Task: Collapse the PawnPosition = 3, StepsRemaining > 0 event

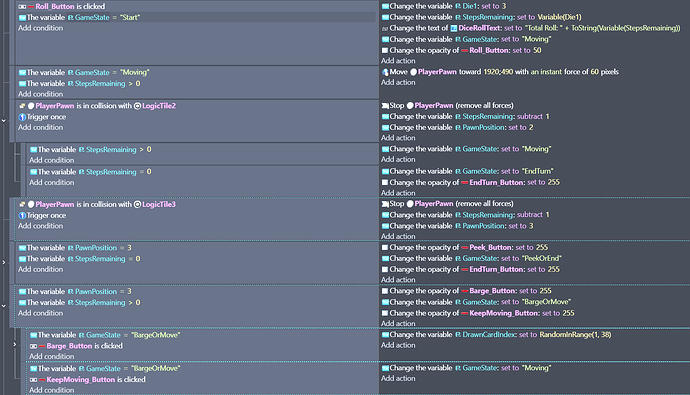Action: coord(4,306)
